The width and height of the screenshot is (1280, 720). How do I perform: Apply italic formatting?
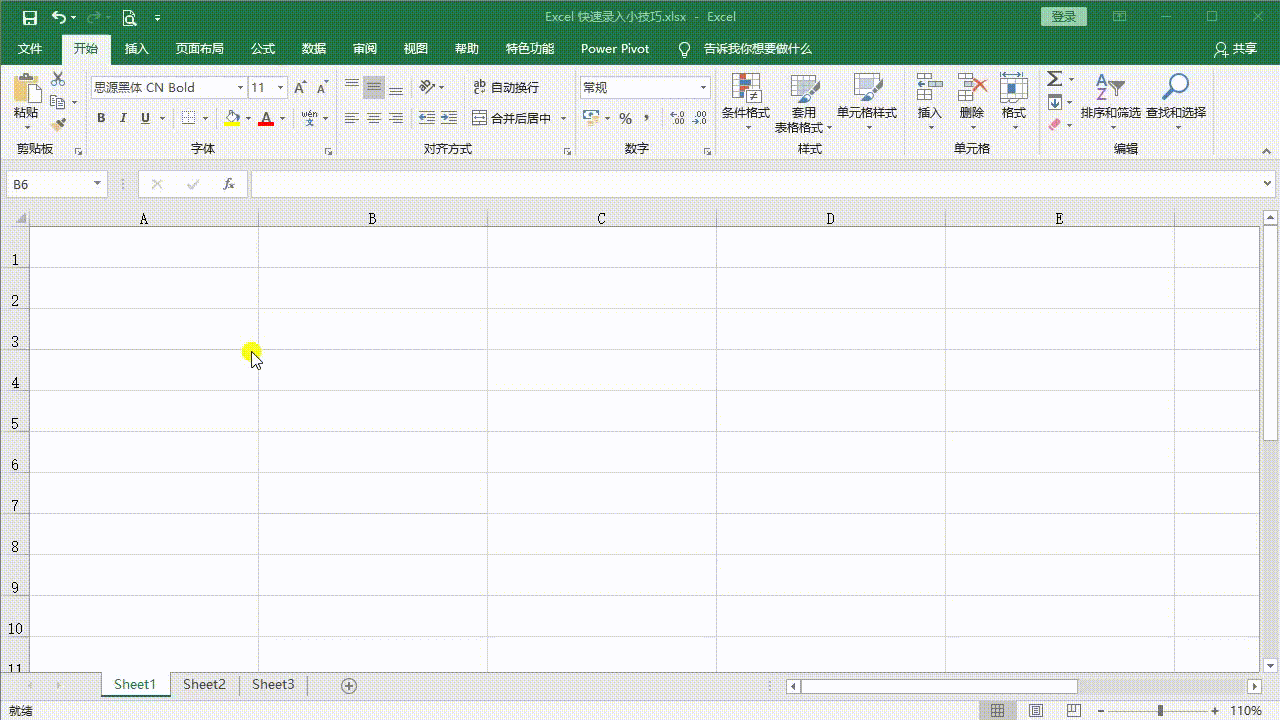point(123,117)
